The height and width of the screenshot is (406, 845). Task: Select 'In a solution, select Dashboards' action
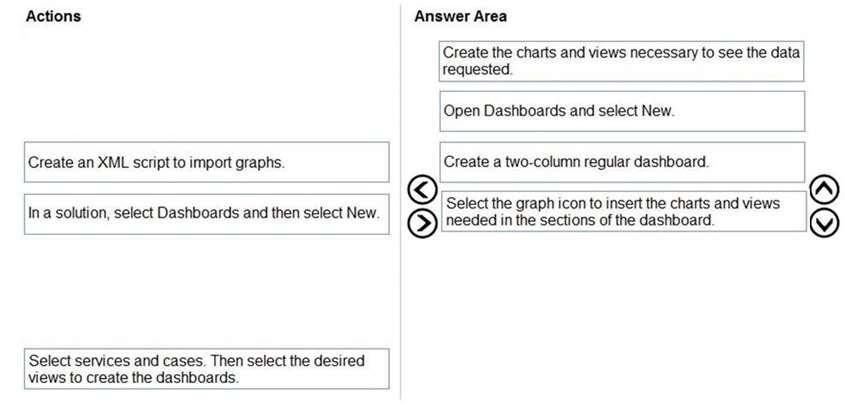click(x=206, y=214)
